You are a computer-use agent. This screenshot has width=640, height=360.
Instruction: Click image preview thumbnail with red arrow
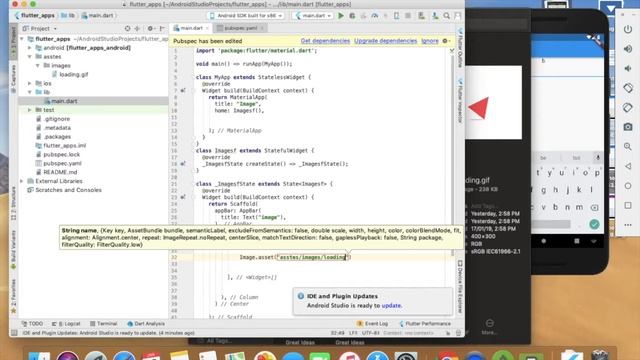click(x=493, y=102)
